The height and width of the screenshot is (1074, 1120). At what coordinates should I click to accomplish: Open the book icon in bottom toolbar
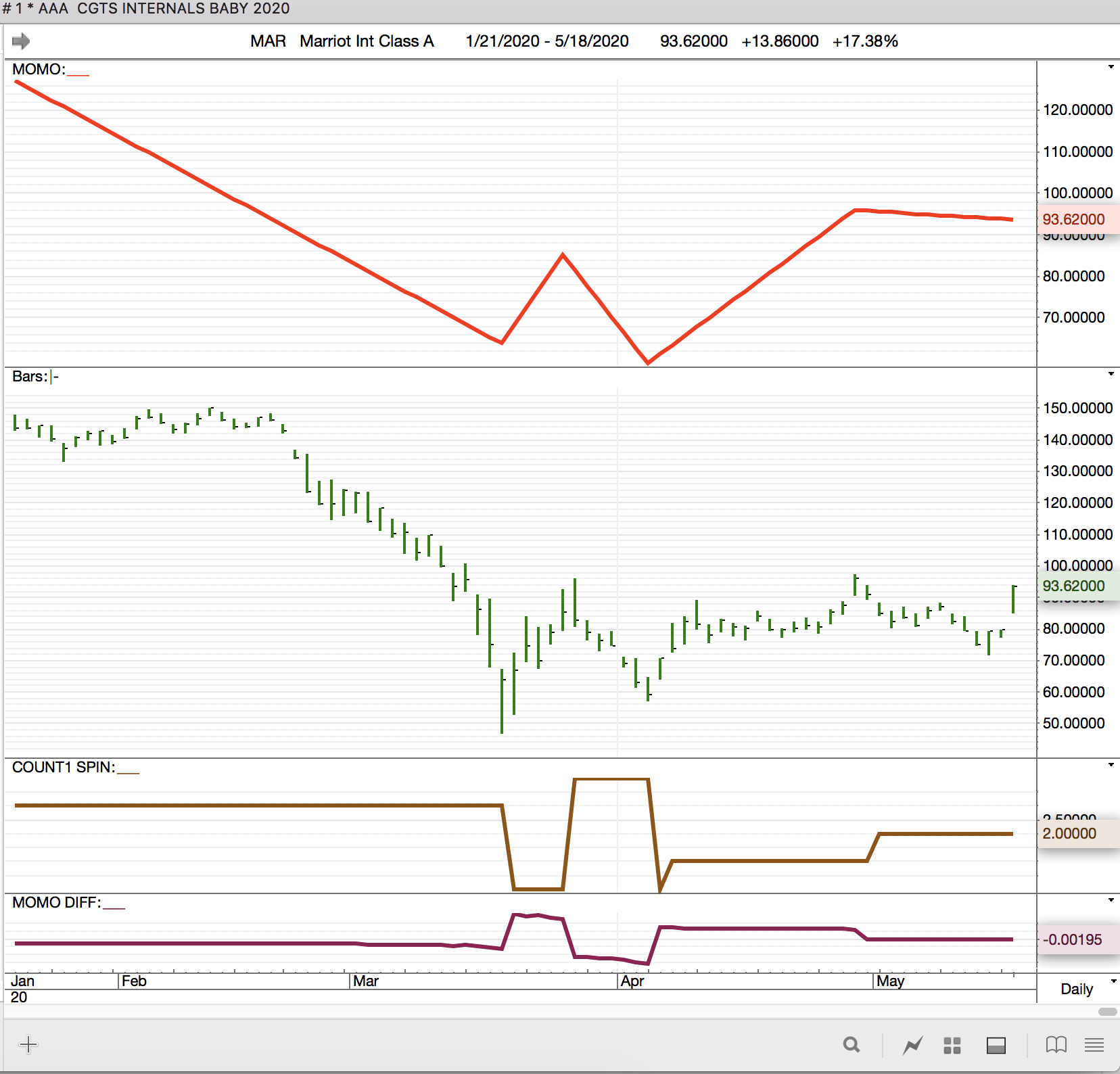1056,1046
